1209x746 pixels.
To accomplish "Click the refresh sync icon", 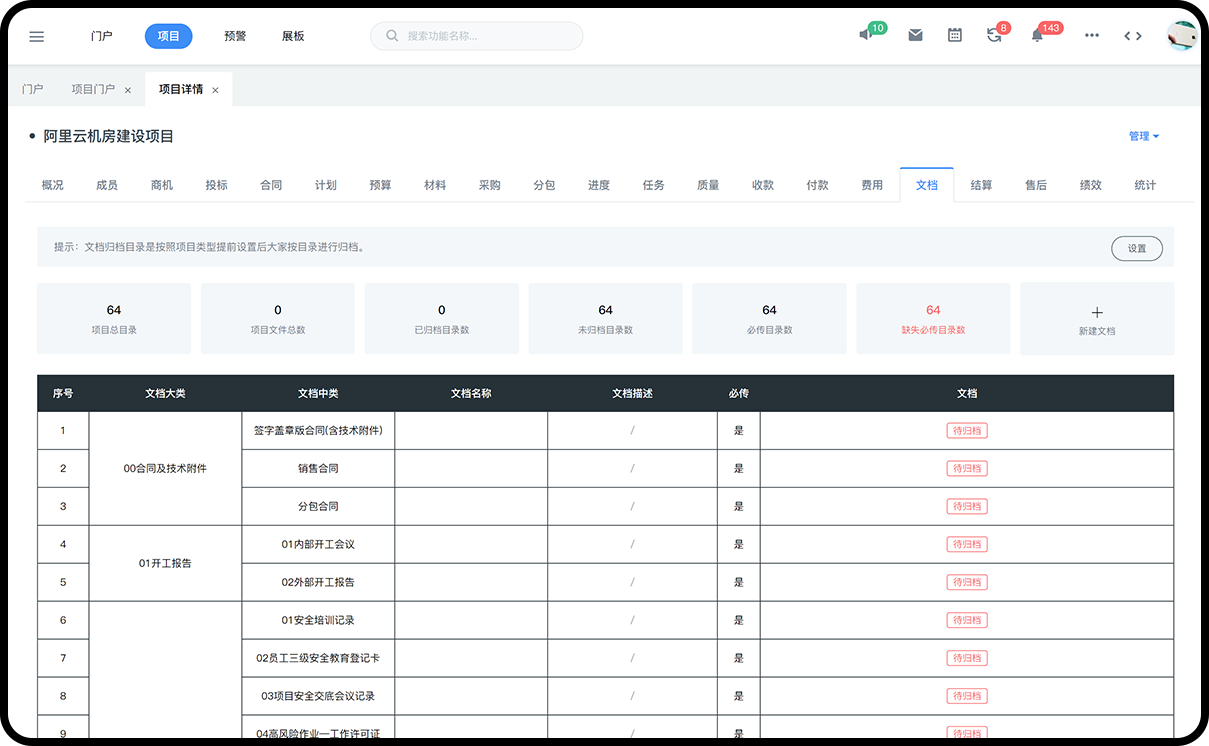I will click(x=993, y=35).
